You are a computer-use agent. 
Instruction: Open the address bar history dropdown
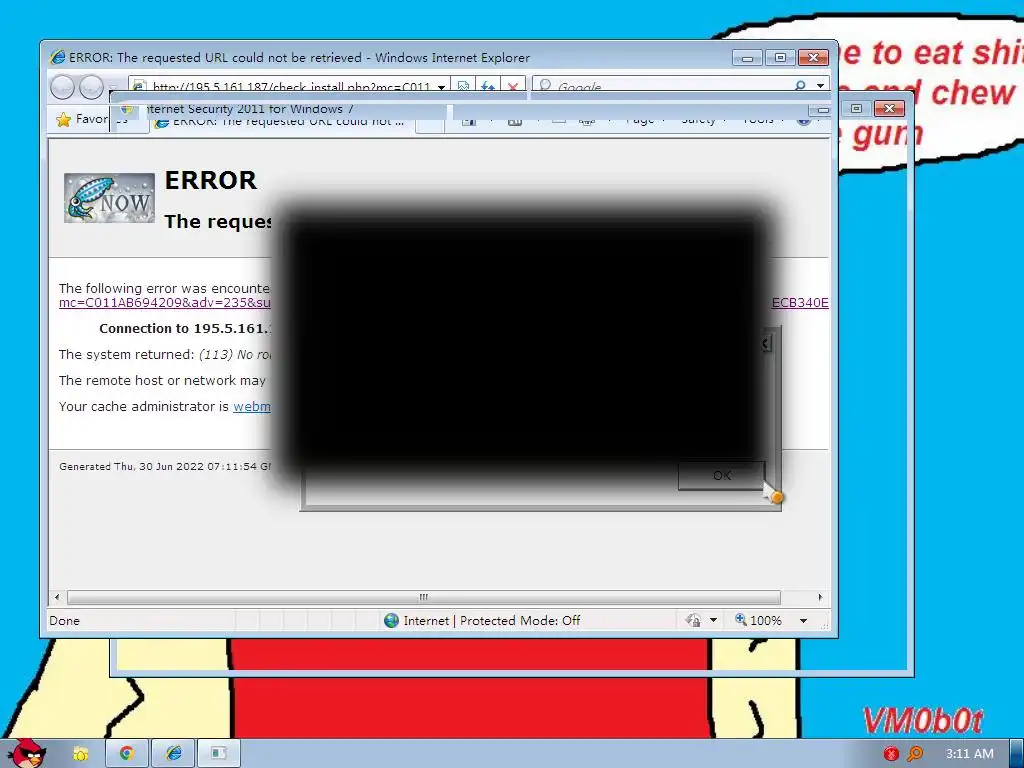click(x=441, y=86)
